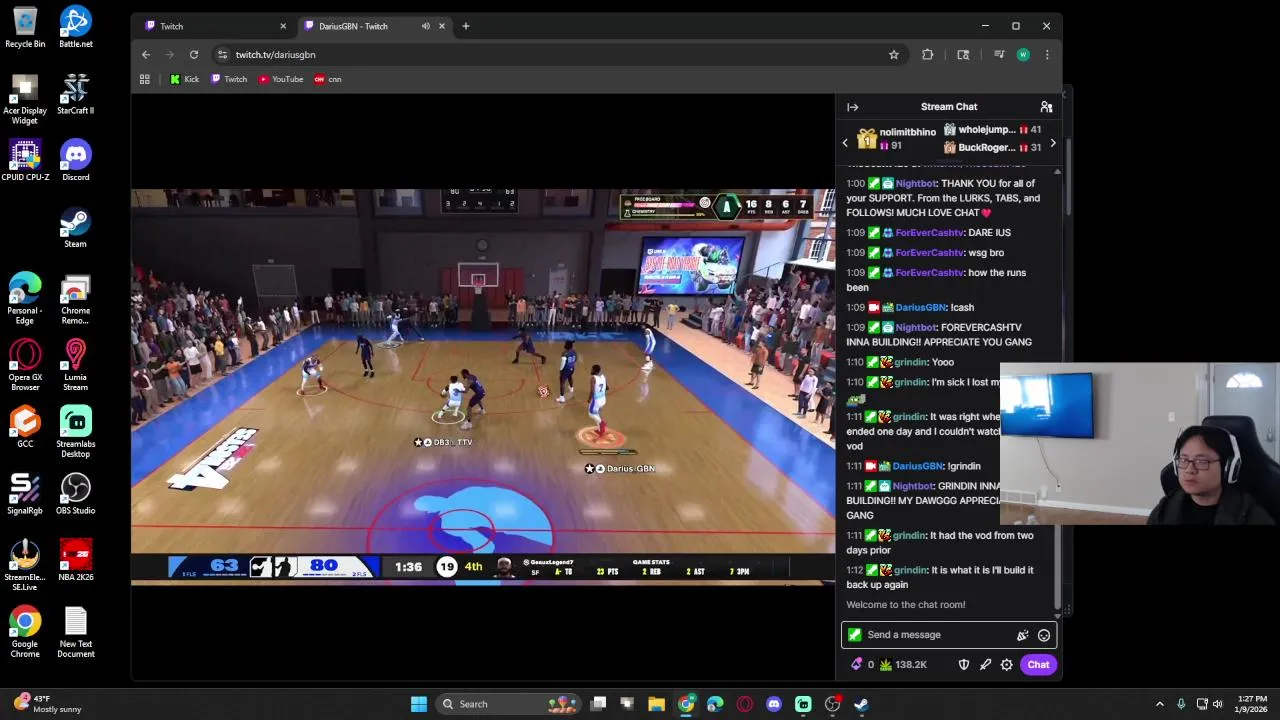This screenshot has height=720, width=1280.
Task: Open File Explorer from taskbar
Action: point(656,704)
